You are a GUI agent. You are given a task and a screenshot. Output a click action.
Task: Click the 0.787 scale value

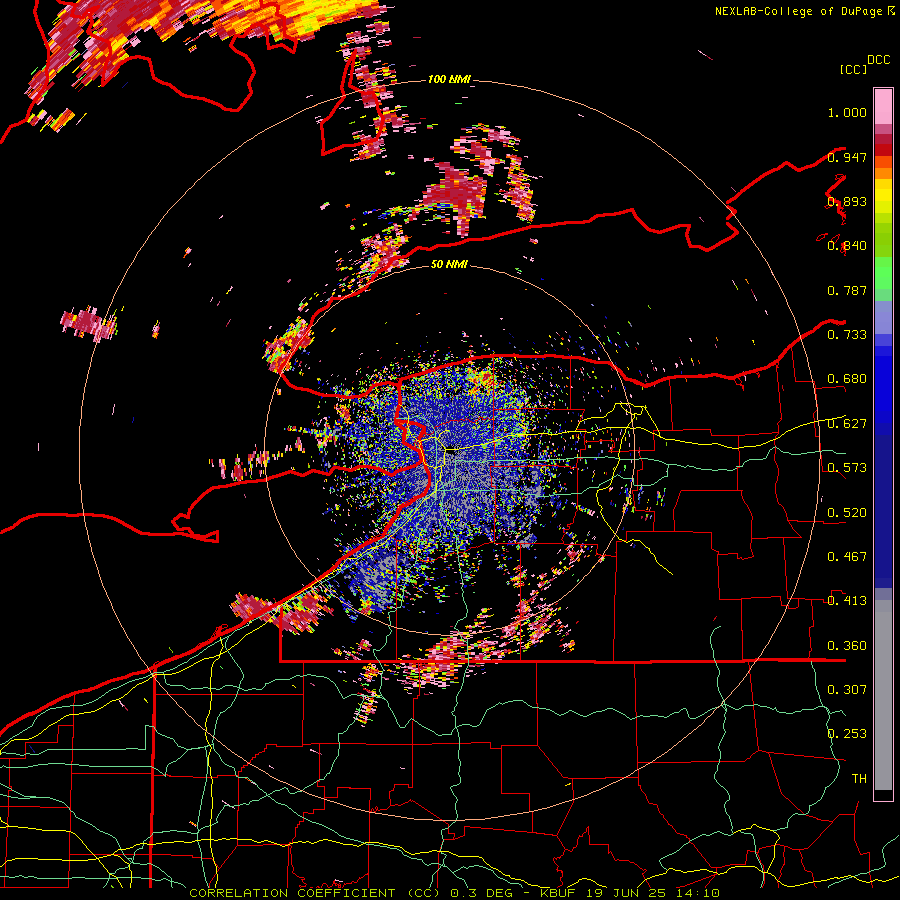tap(847, 290)
